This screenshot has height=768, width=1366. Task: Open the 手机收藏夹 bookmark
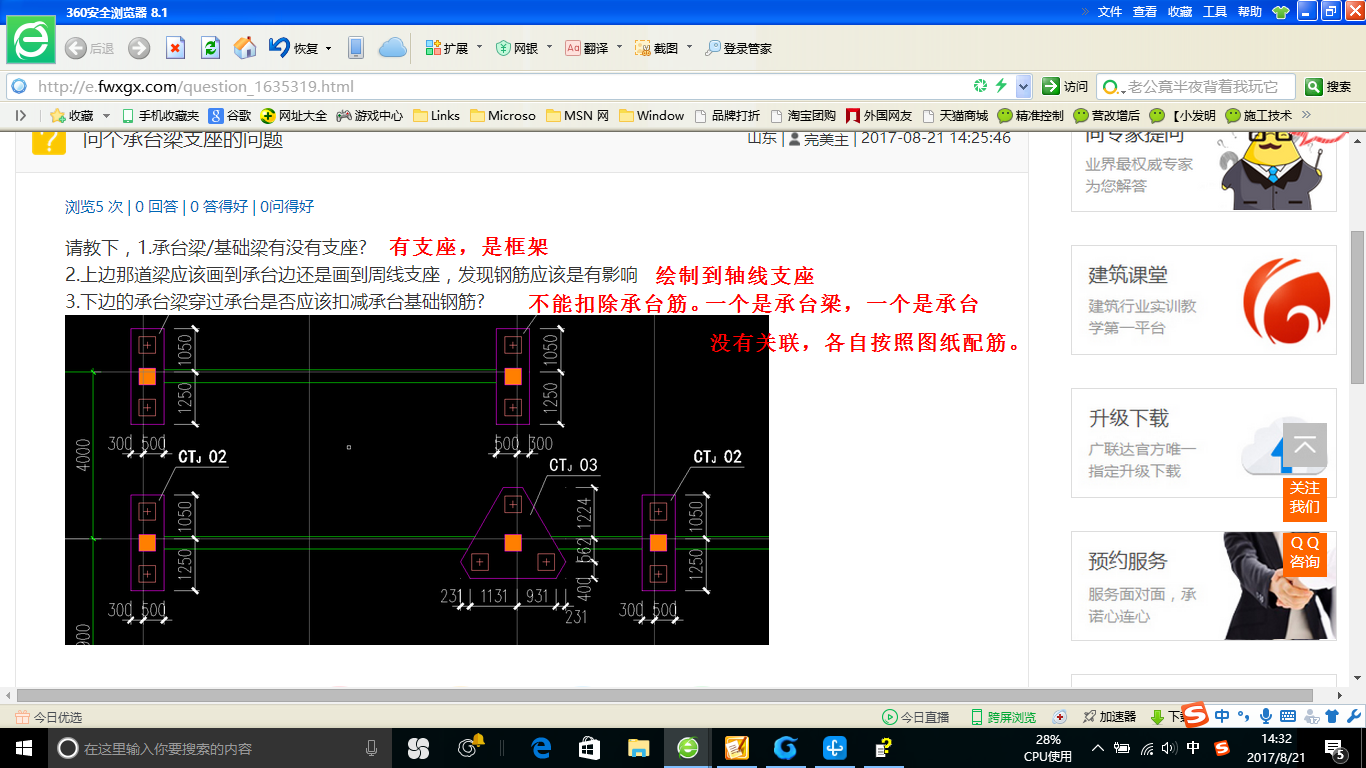(159, 116)
